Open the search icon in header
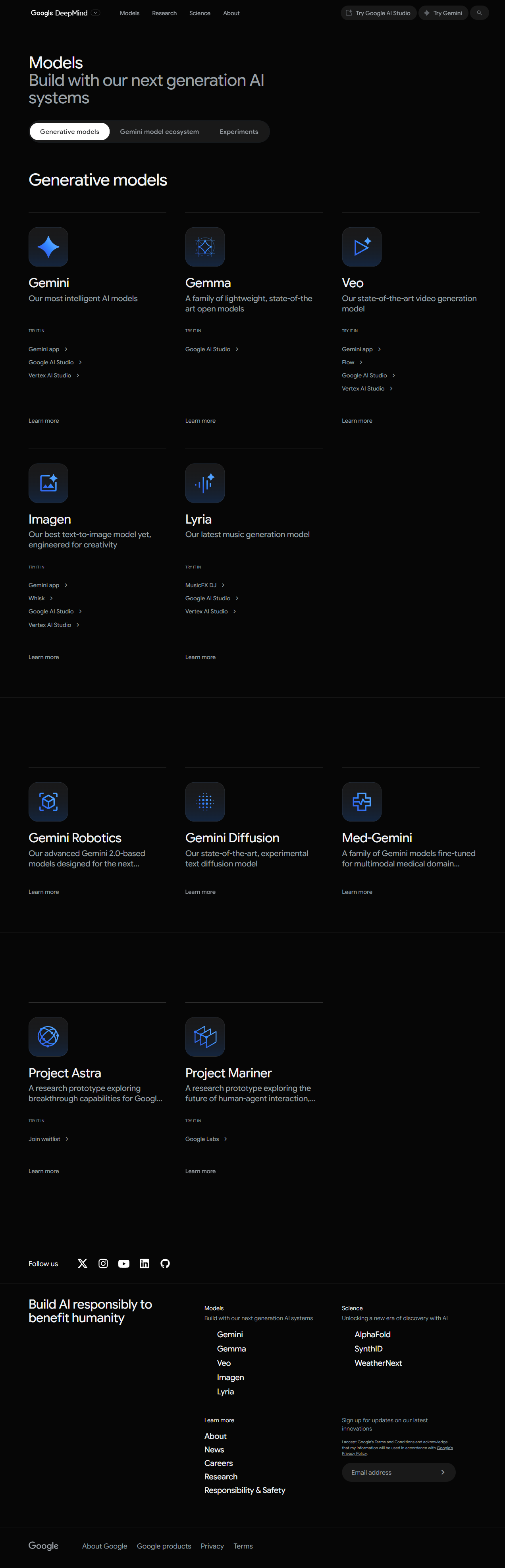The image size is (505, 1568). click(x=479, y=13)
